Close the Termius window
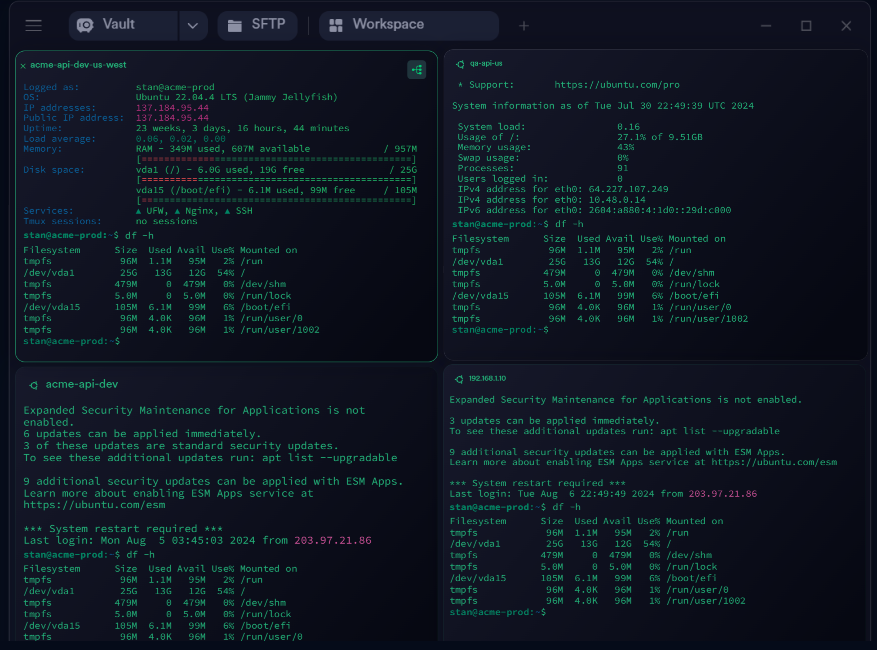 (846, 26)
